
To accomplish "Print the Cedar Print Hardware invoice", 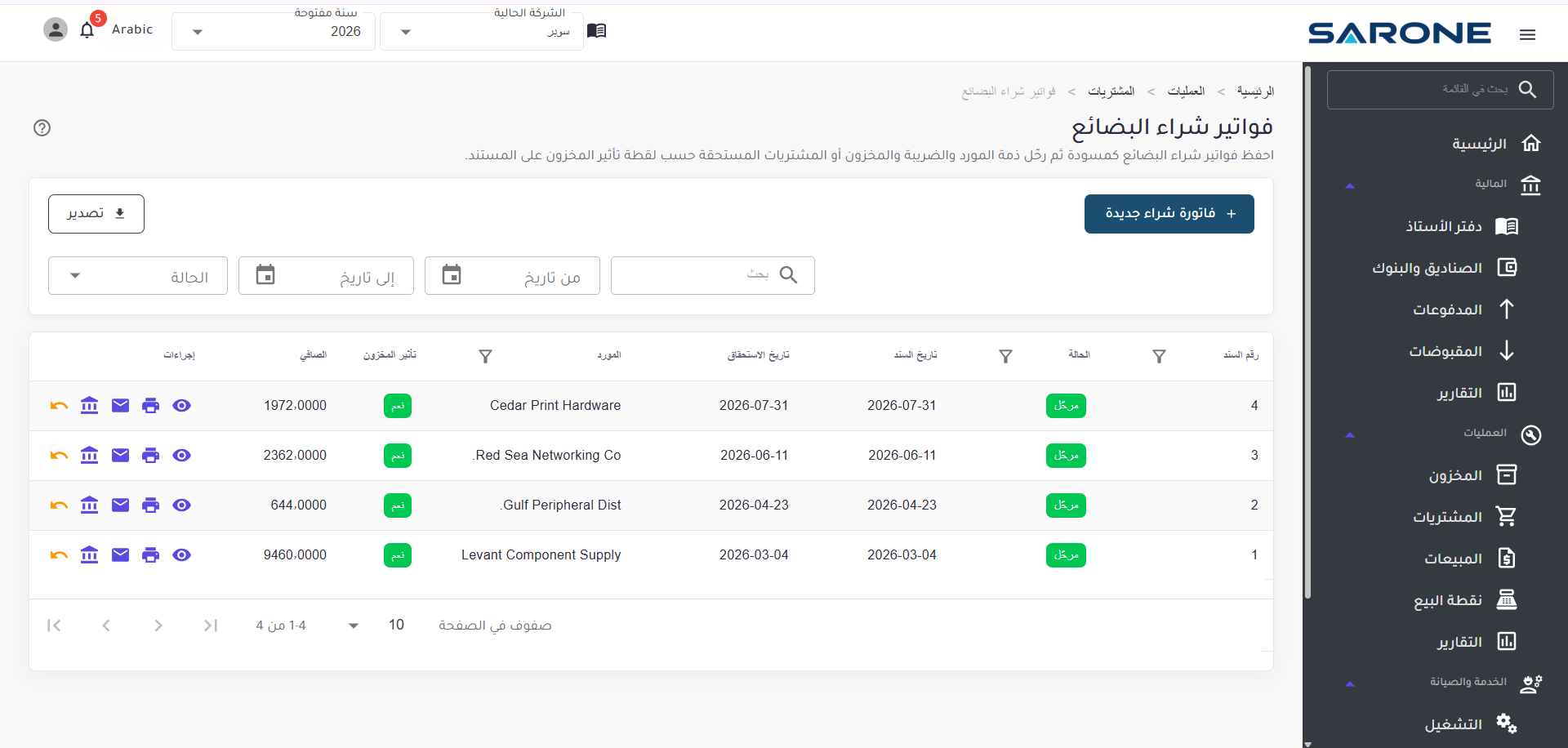I will pyautogui.click(x=151, y=406).
